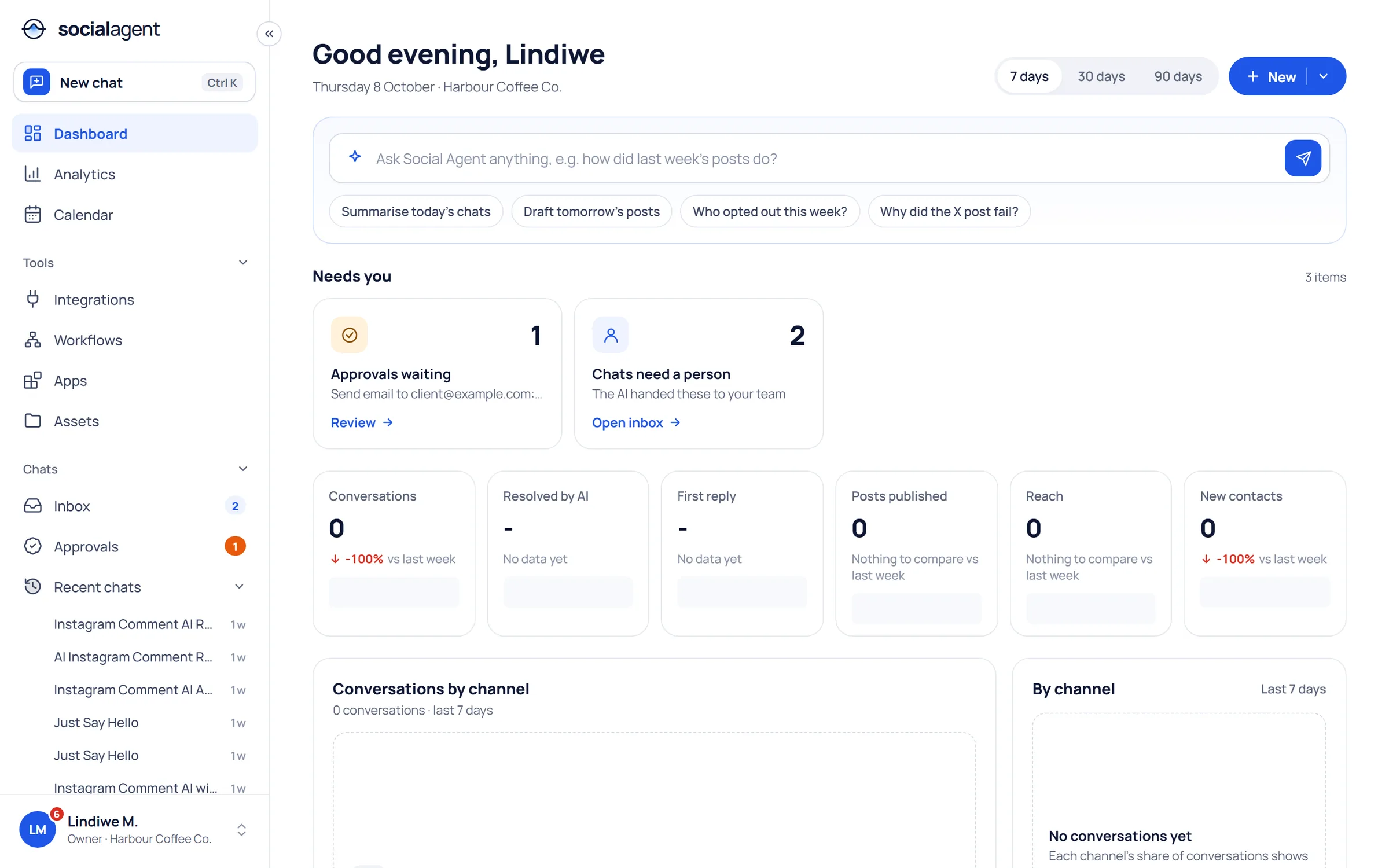The width and height of the screenshot is (1389, 868).
Task: Click the Approvals waiting check badge icon
Action: (x=349, y=334)
